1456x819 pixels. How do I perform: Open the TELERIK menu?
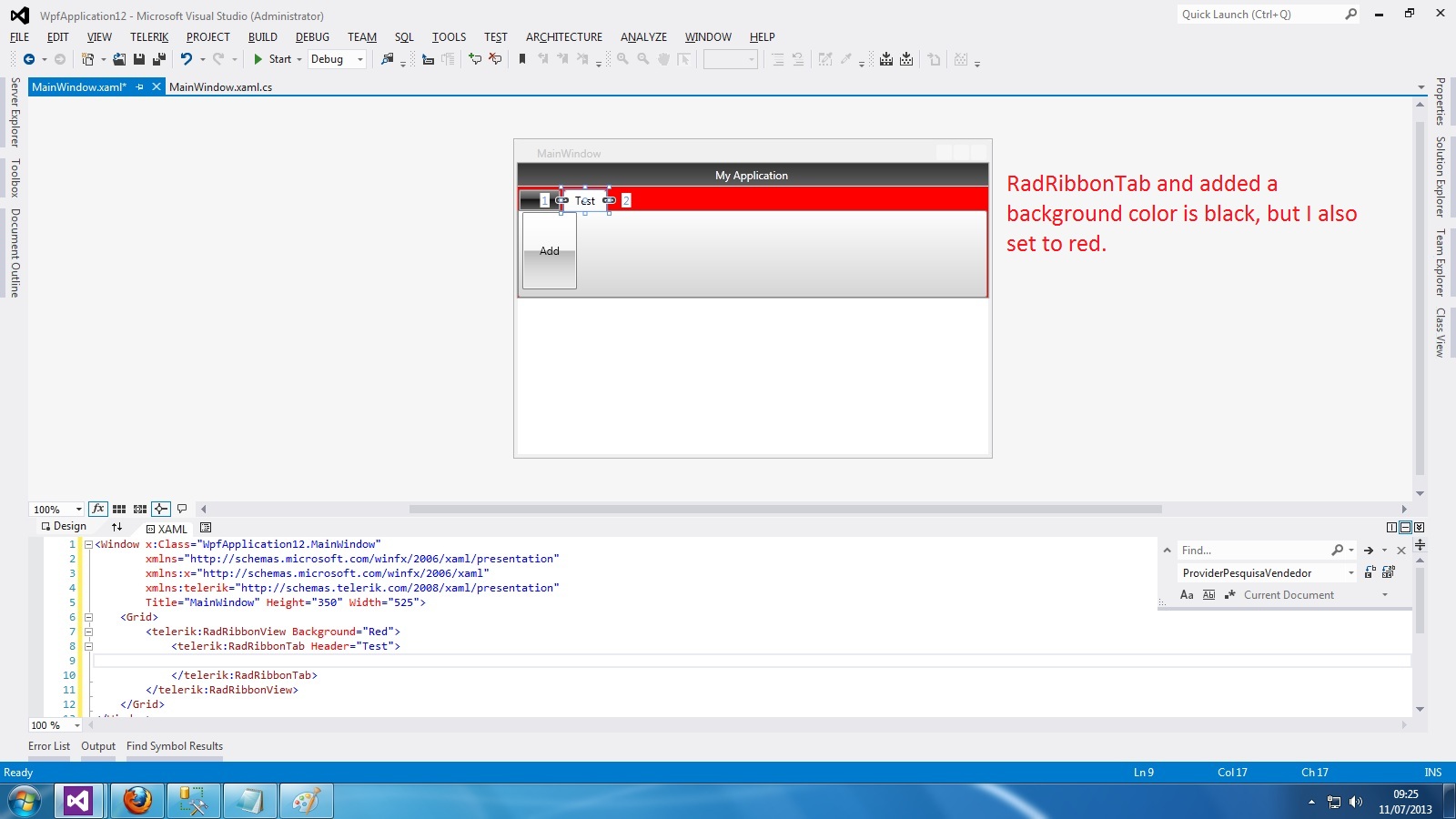[149, 37]
